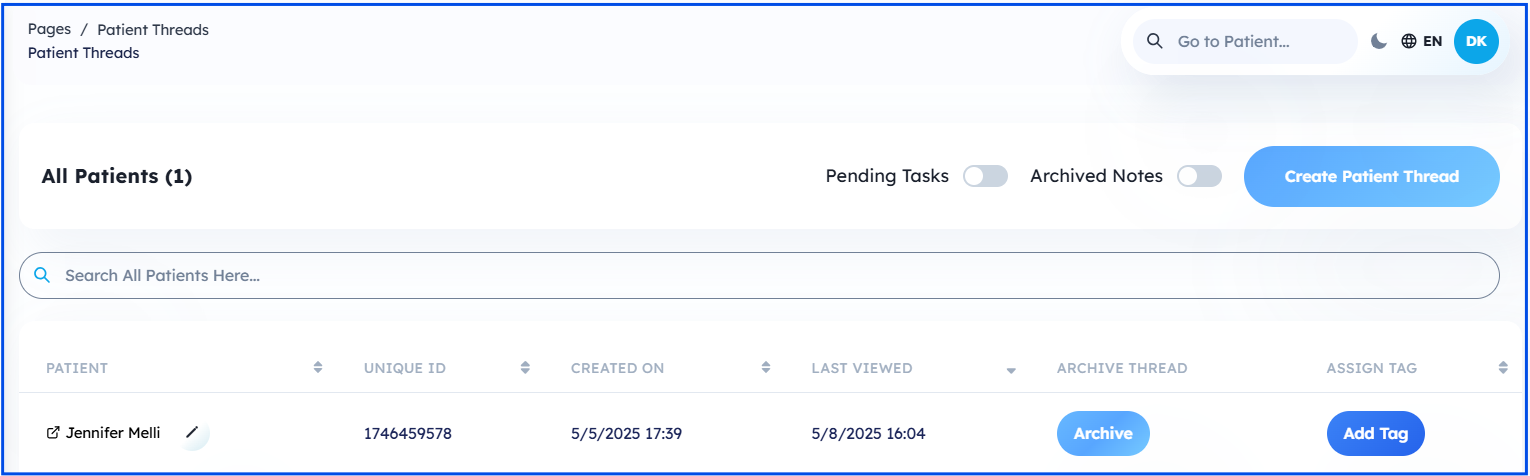This screenshot has height=476, width=1530.
Task: Select the Patient Threads breadcrumb
Action: pos(153,29)
